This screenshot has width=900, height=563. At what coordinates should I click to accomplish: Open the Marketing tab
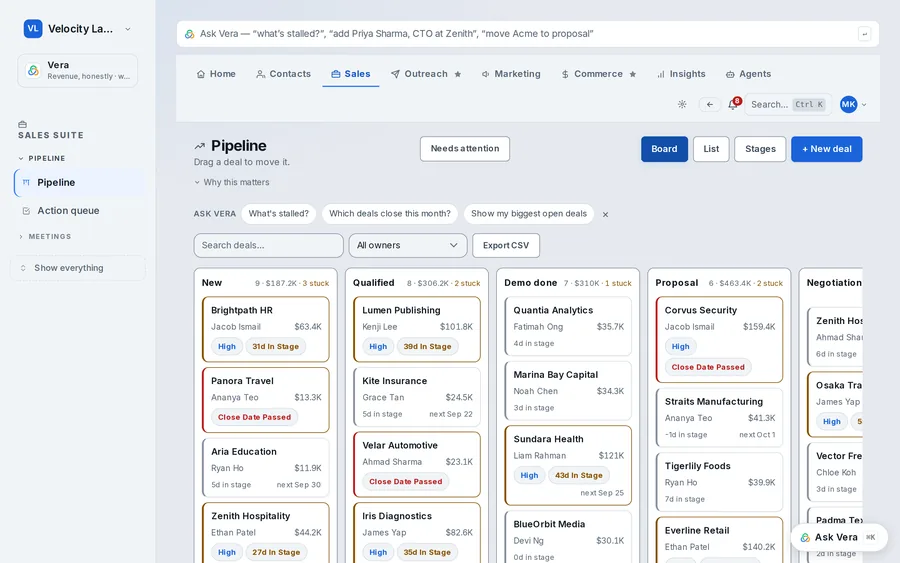coord(511,74)
